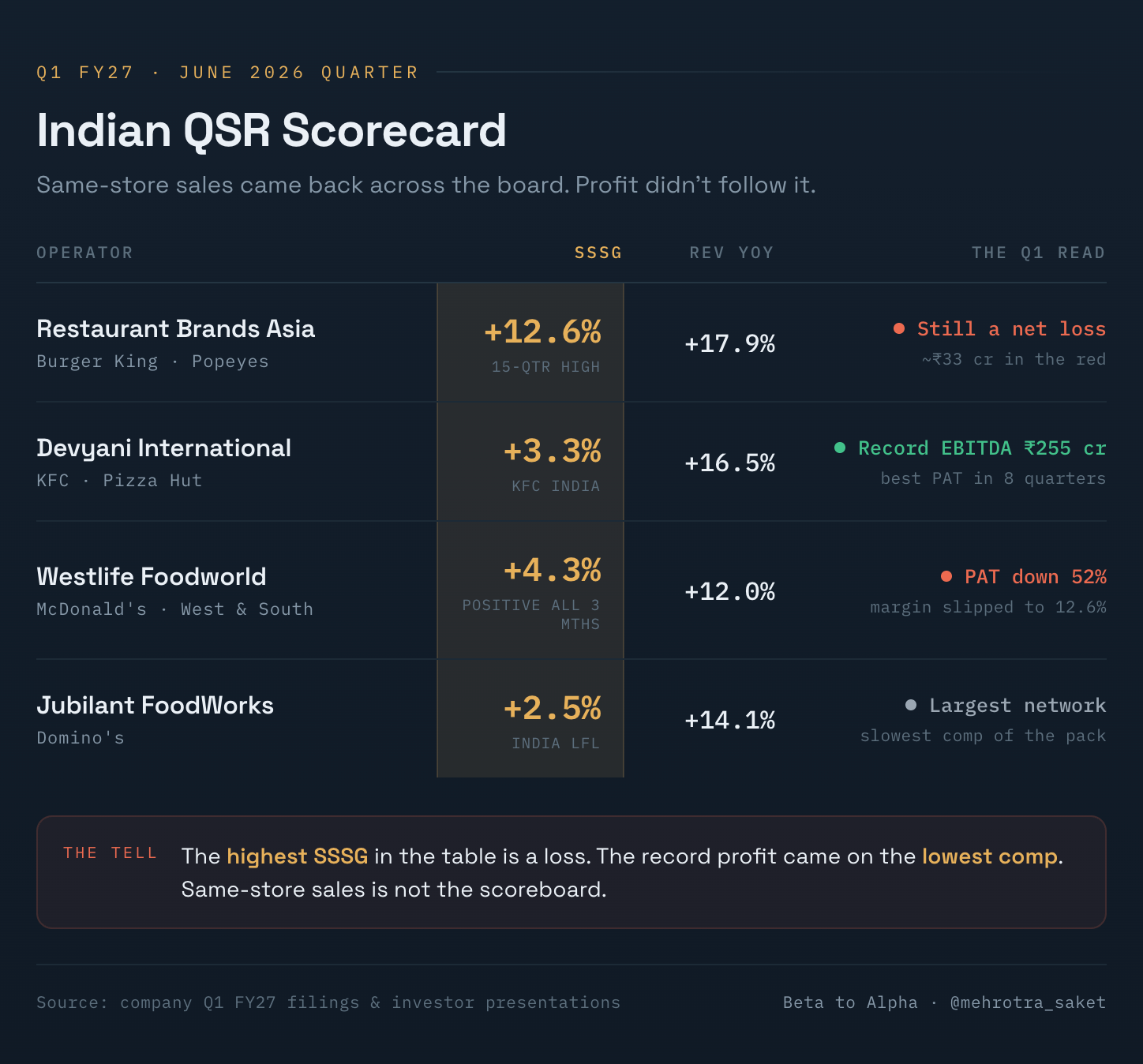Click the +12.0% revenue growth value
This screenshot has height=1064, width=1143.
pyautogui.click(x=730, y=591)
